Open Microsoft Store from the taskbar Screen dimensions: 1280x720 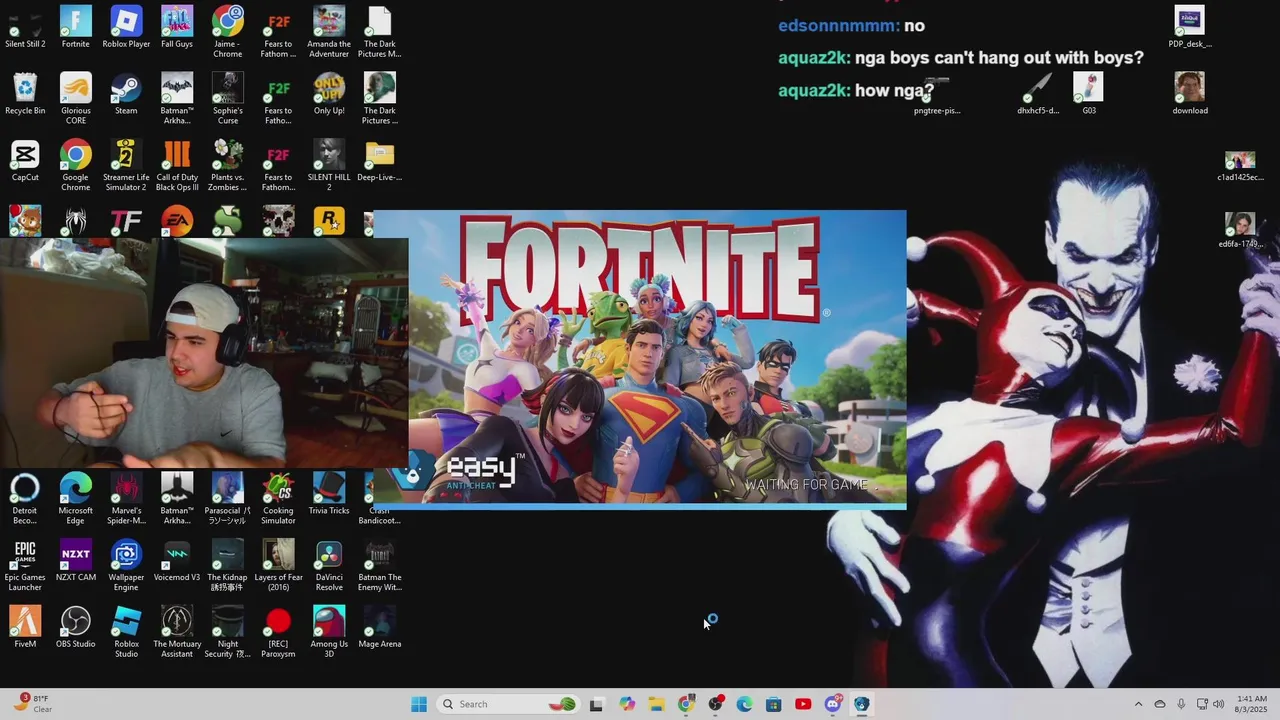(773, 704)
